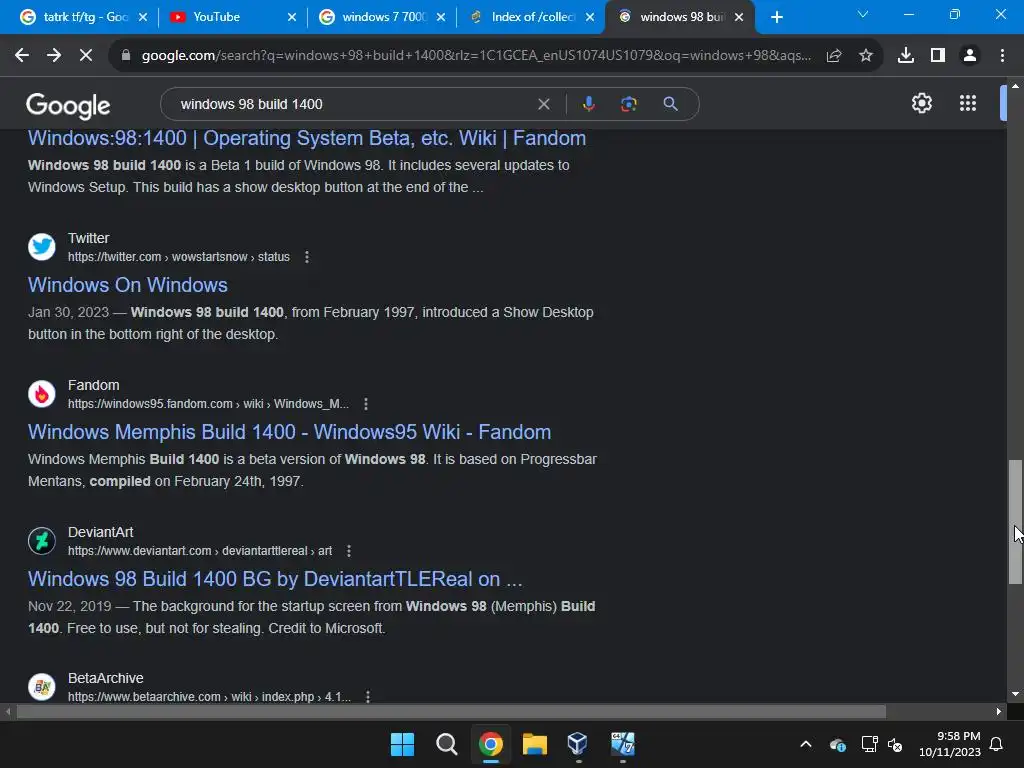Screen dimensions: 1024x768
Task: Click the Twitter result favicon
Action: point(42,247)
